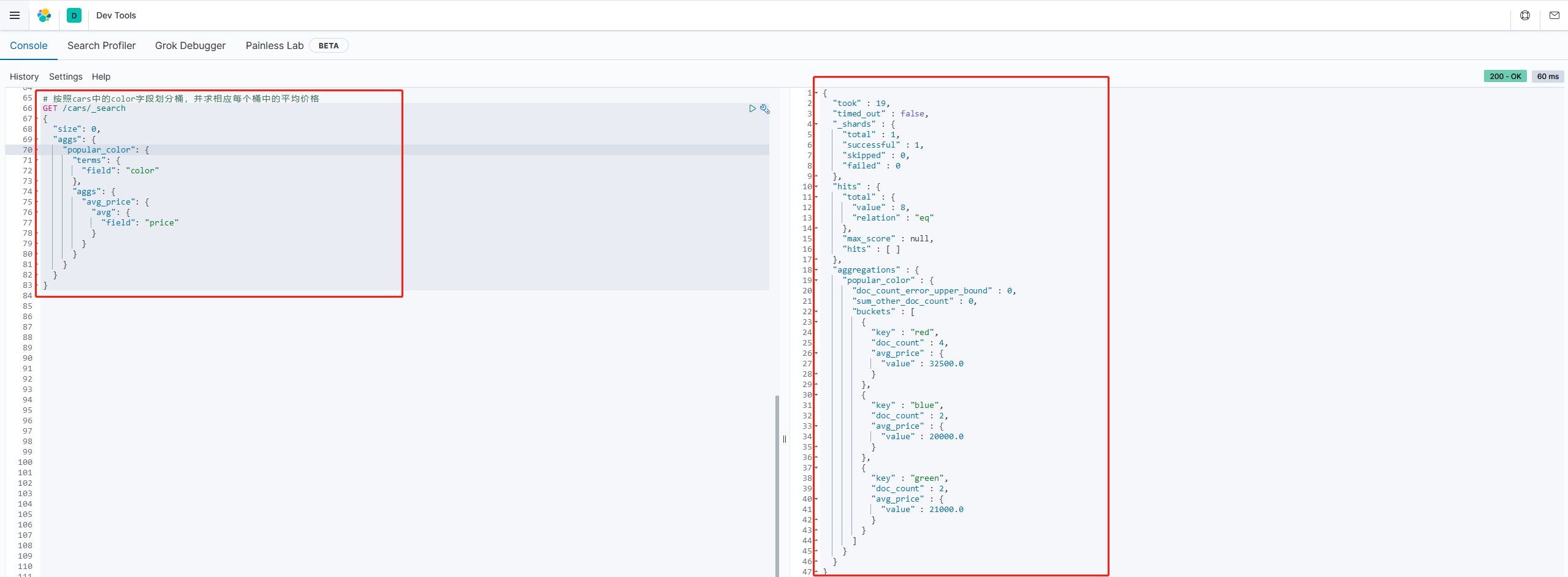Click the 60 ms response time badge

click(x=1548, y=76)
